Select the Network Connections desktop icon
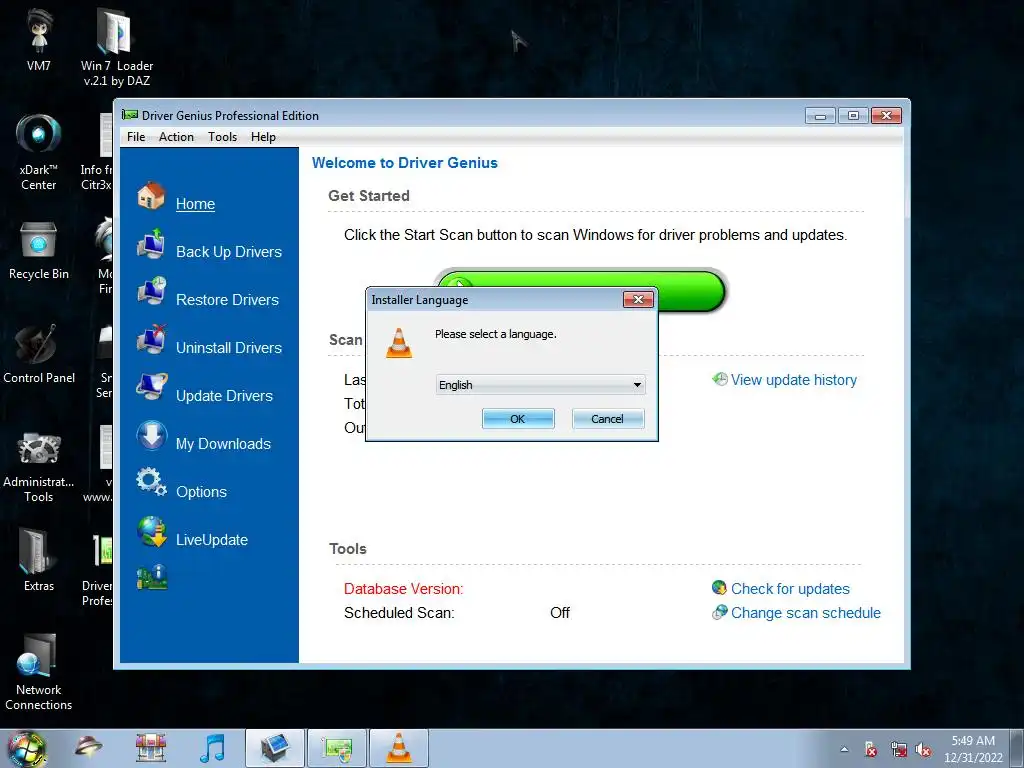The width and height of the screenshot is (1024, 768). (39, 671)
